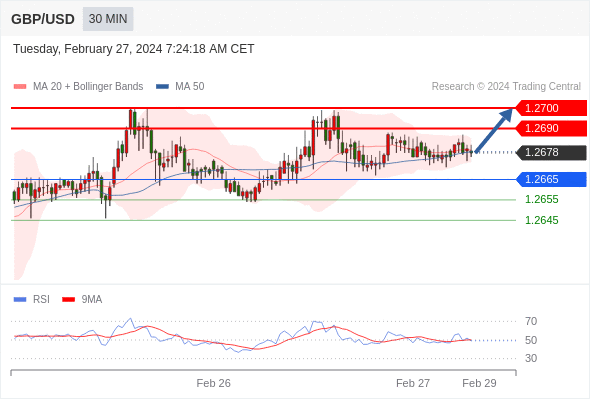Click the blue 1.2665 pivot price tag
The image size is (590, 400).
click(551, 179)
